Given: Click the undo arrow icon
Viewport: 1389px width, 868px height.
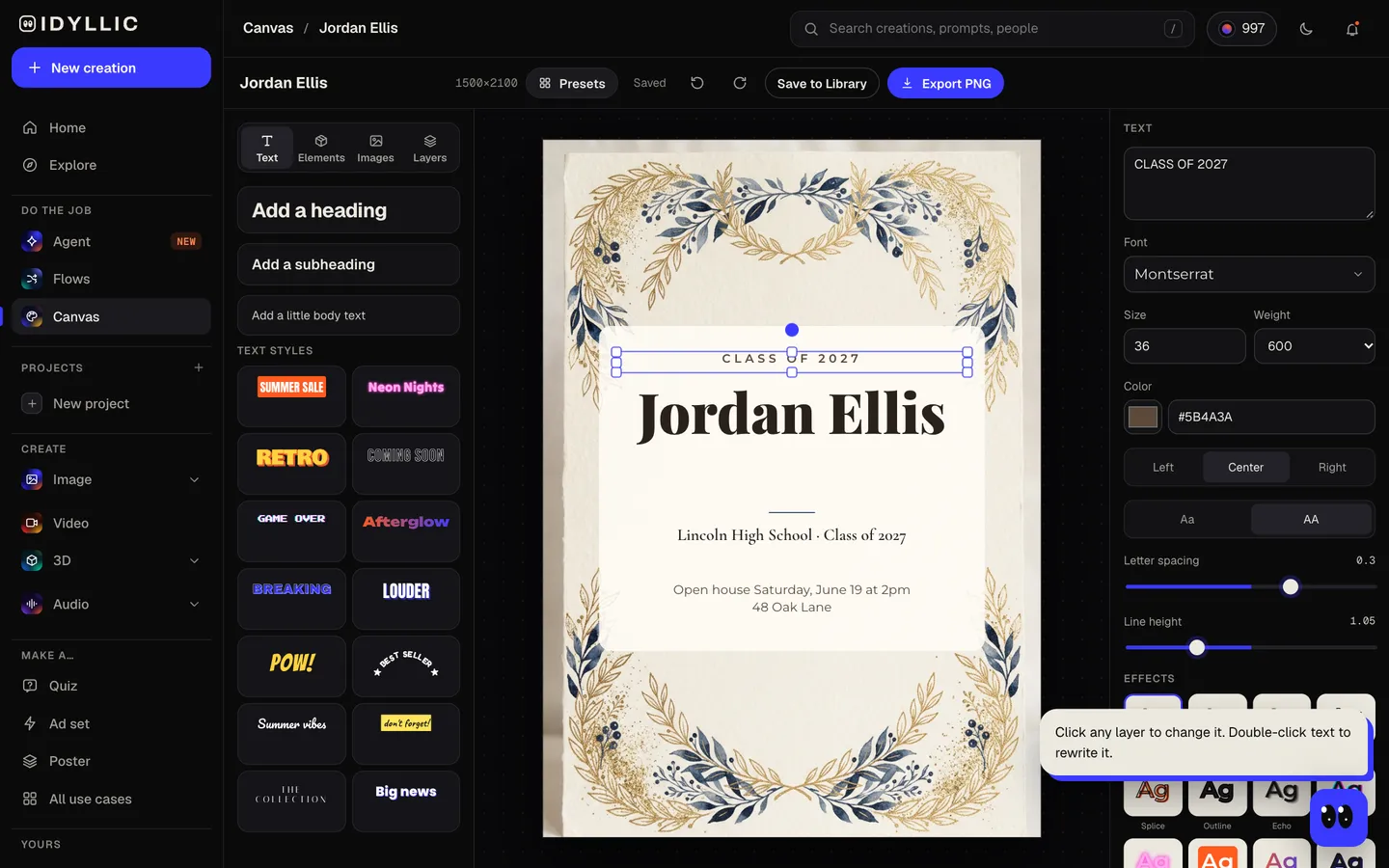Looking at the screenshot, I should 697,83.
